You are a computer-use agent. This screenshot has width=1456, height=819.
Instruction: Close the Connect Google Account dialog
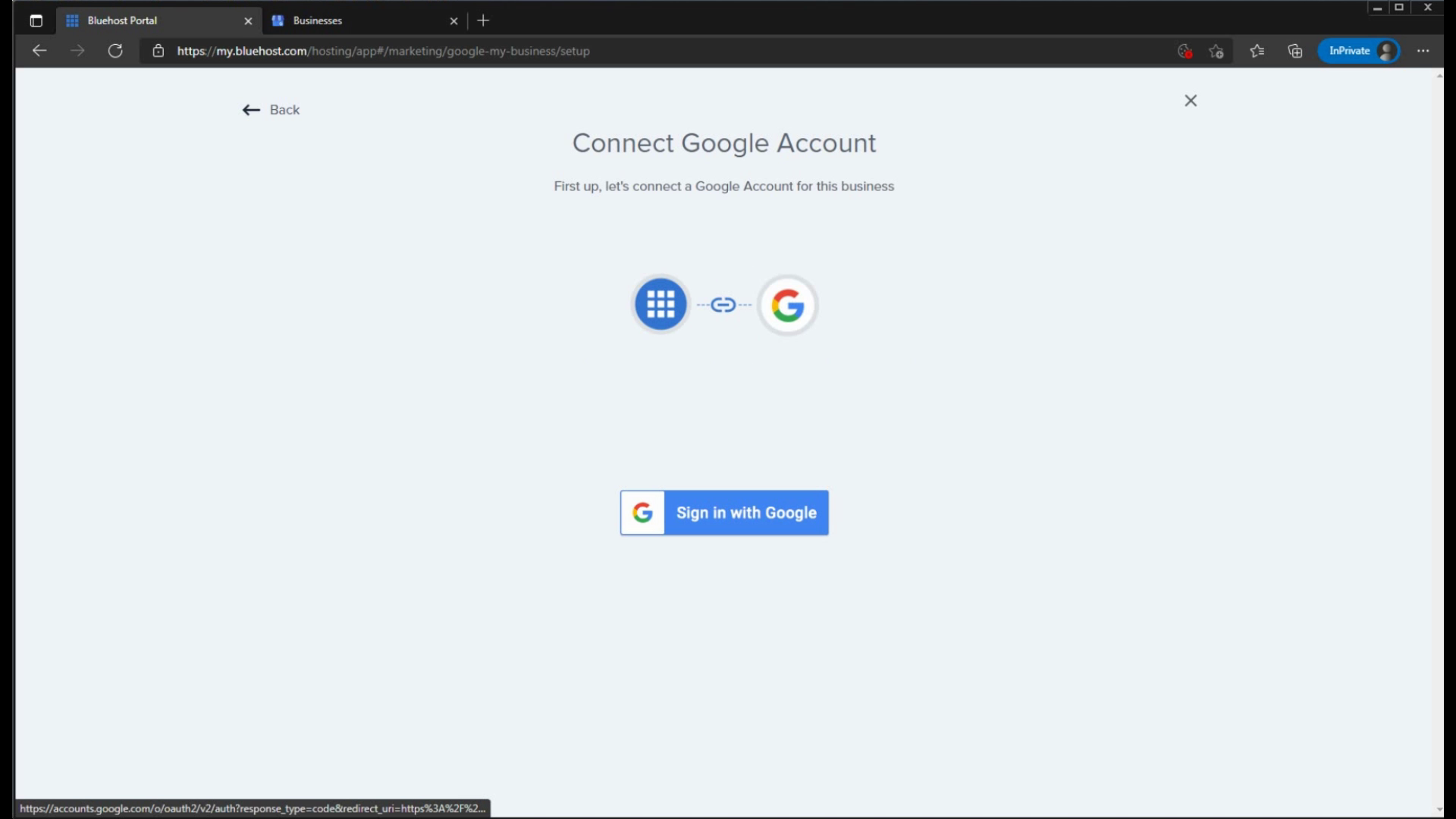pyautogui.click(x=1191, y=101)
